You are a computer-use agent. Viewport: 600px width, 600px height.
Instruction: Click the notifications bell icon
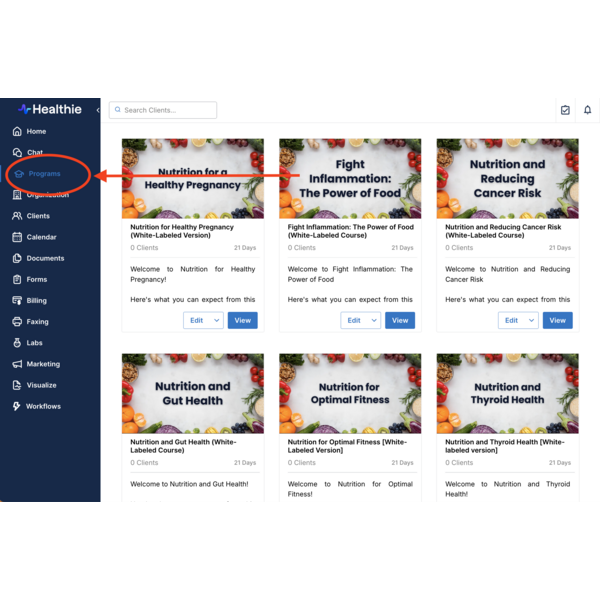pyautogui.click(x=587, y=110)
